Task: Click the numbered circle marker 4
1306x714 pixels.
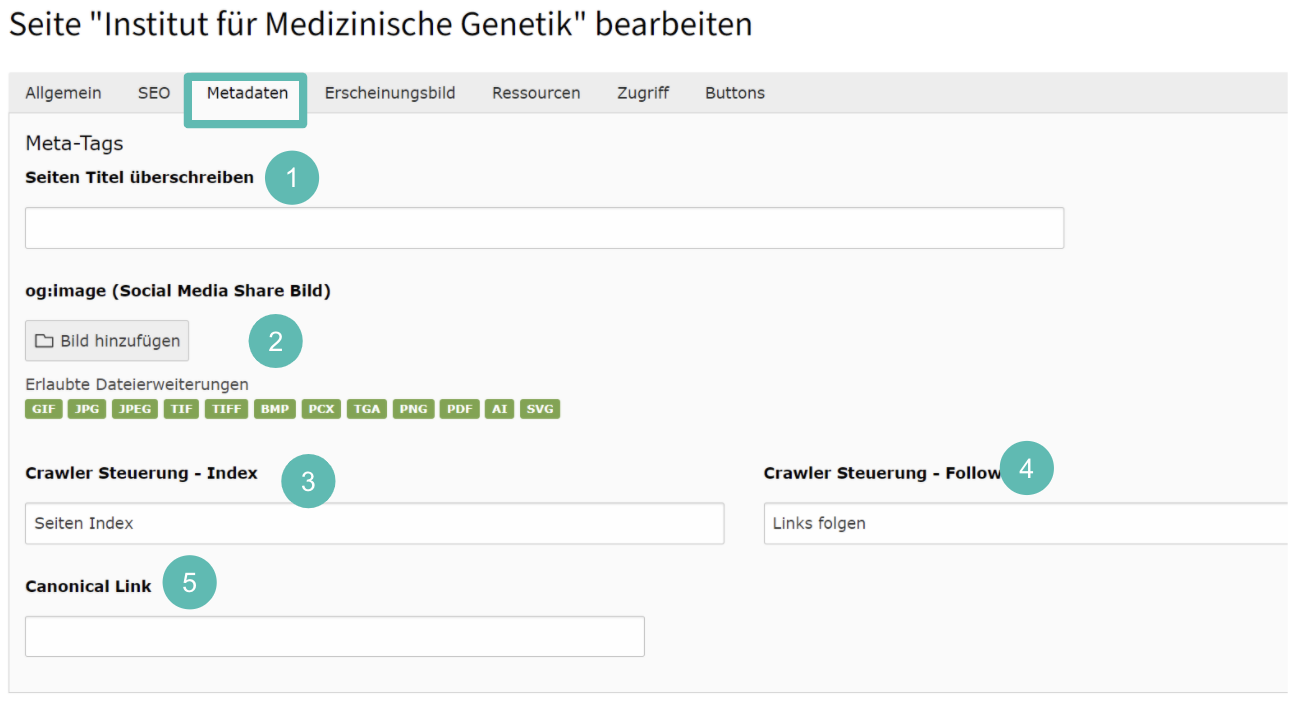Action: [x=1027, y=467]
